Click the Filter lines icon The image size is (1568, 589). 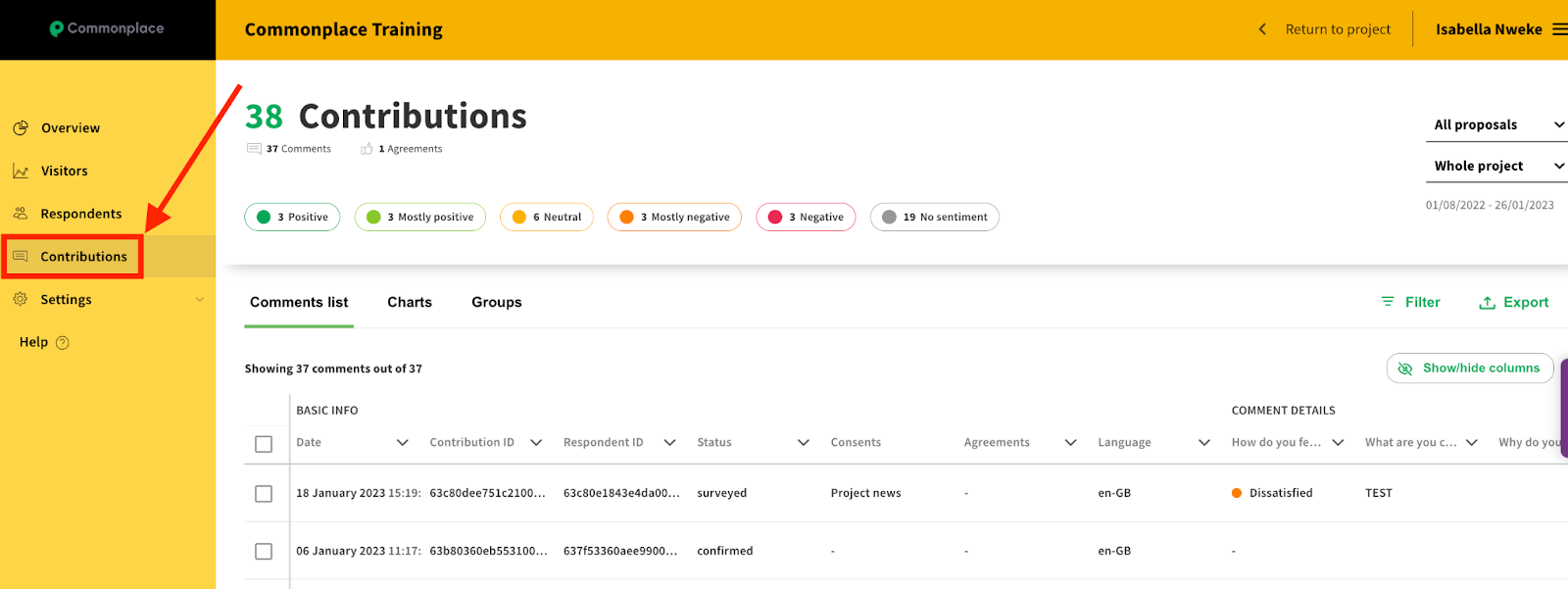[x=1388, y=302]
